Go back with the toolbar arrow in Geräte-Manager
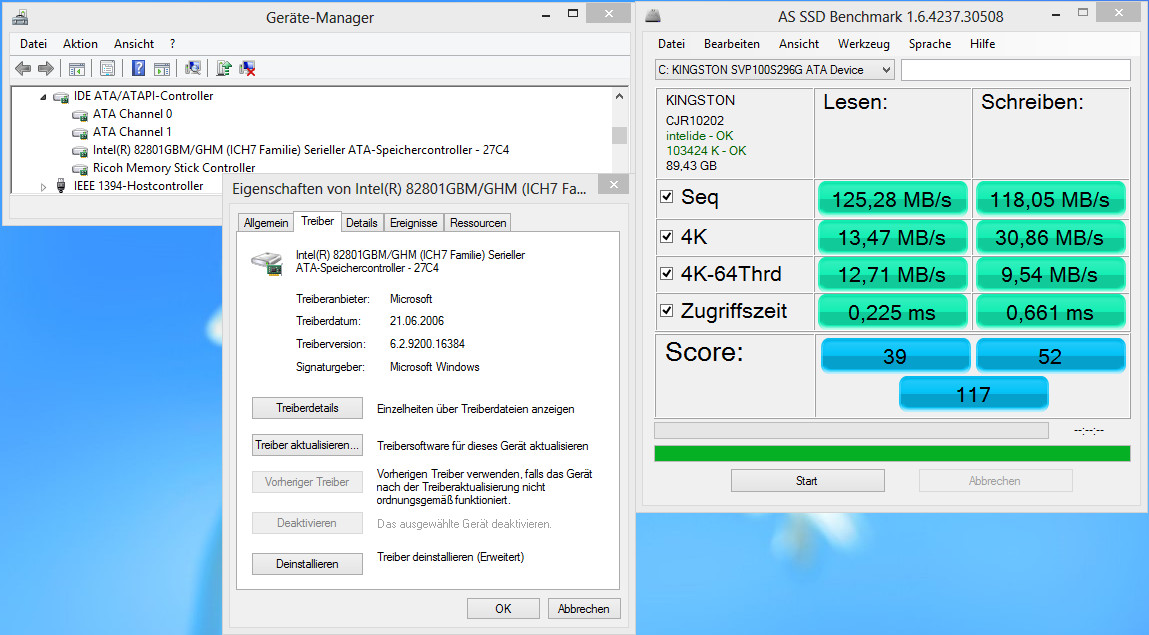 pyautogui.click(x=23, y=69)
